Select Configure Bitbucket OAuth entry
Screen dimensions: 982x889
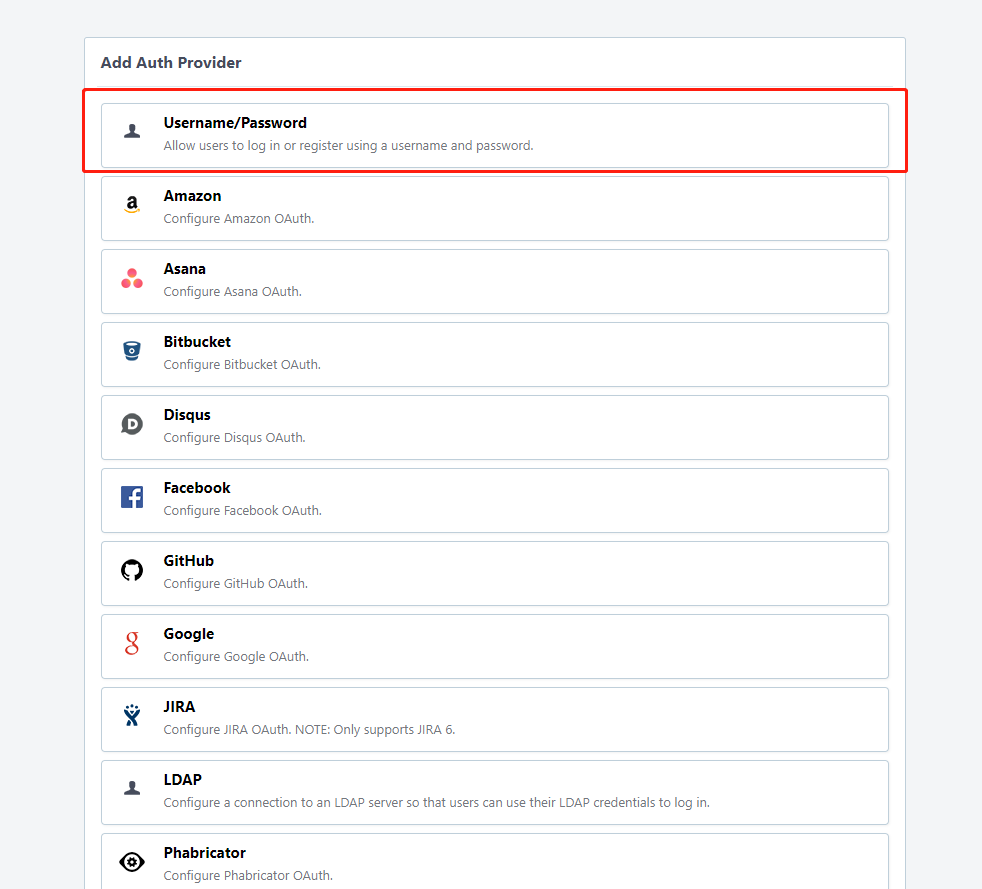242,364
